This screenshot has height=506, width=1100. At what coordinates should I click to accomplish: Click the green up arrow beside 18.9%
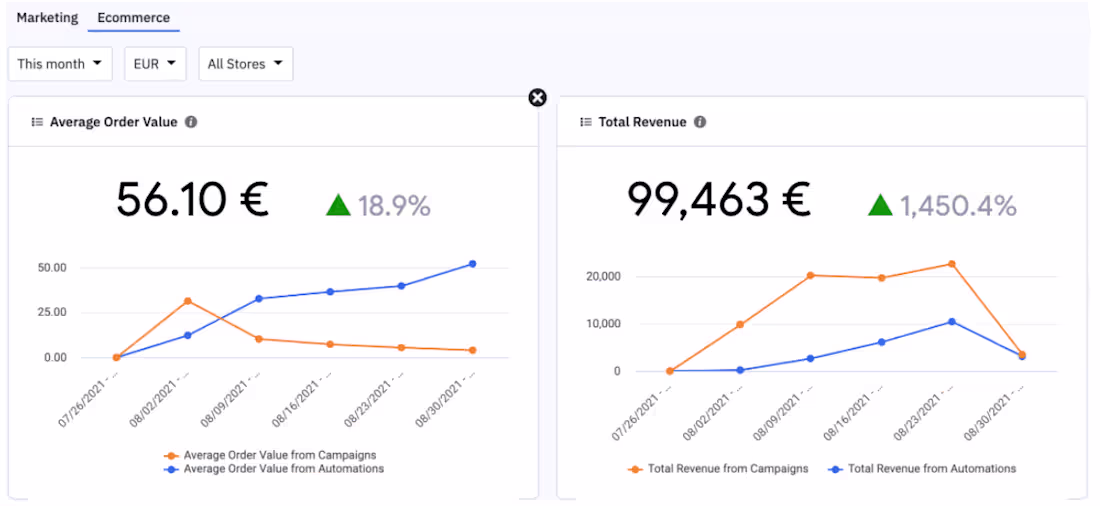click(338, 206)
